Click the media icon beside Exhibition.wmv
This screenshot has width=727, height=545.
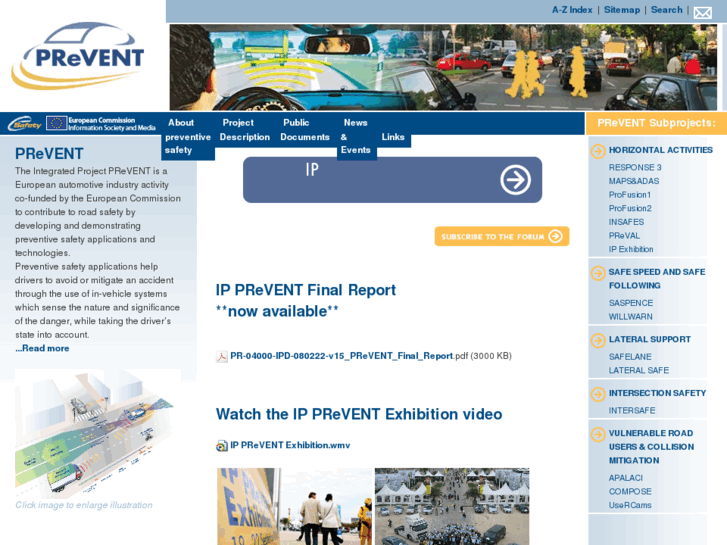[x=222, y=445]
